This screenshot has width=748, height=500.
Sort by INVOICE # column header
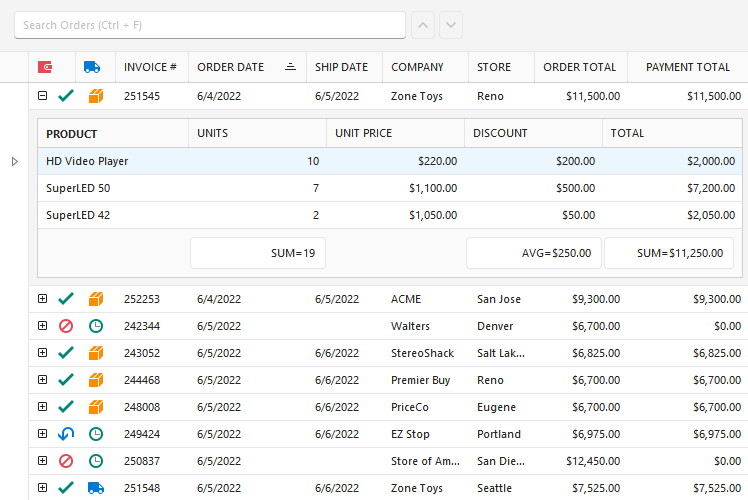tap(152, 67)
